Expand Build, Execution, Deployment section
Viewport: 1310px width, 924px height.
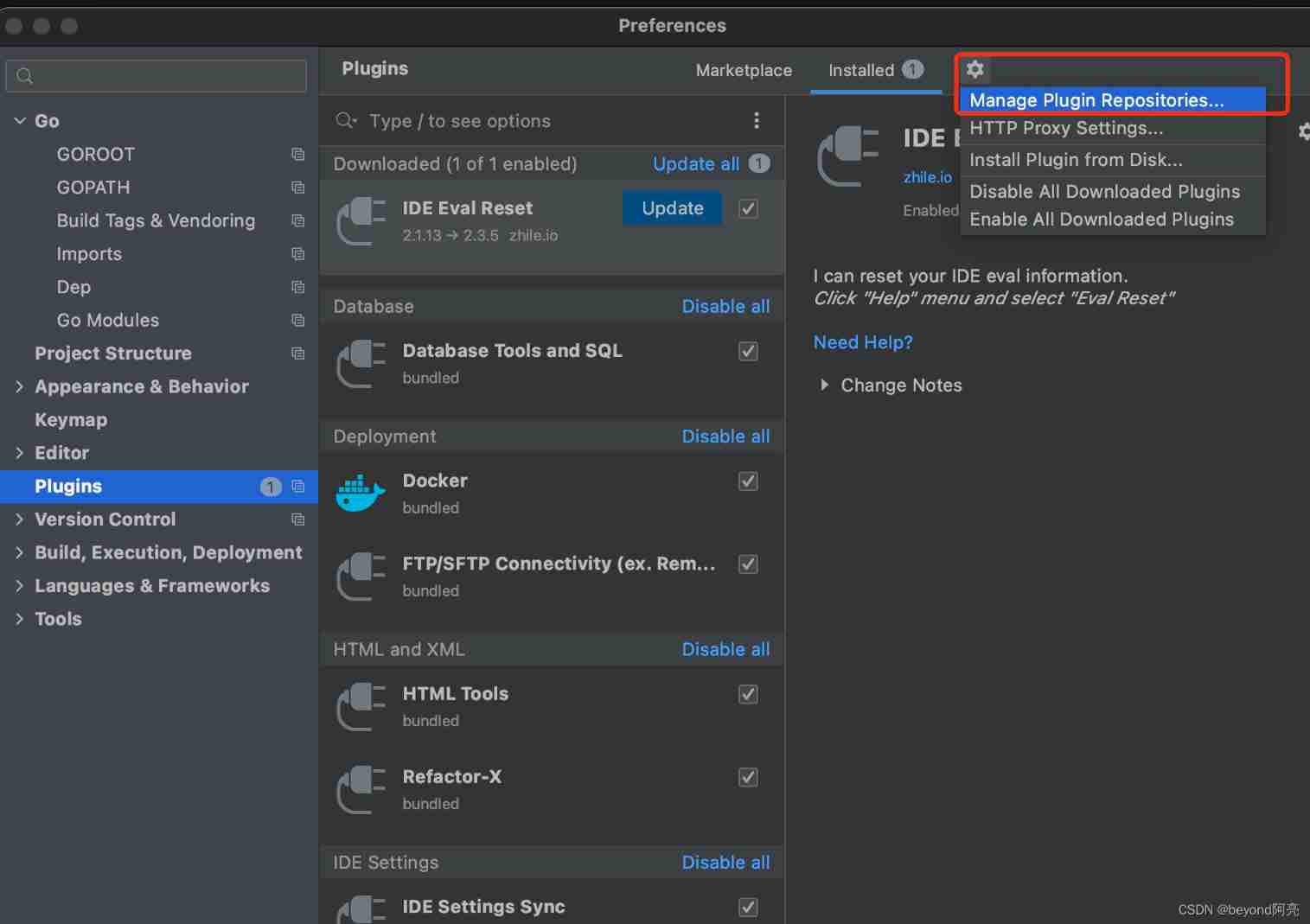(20, 552)
